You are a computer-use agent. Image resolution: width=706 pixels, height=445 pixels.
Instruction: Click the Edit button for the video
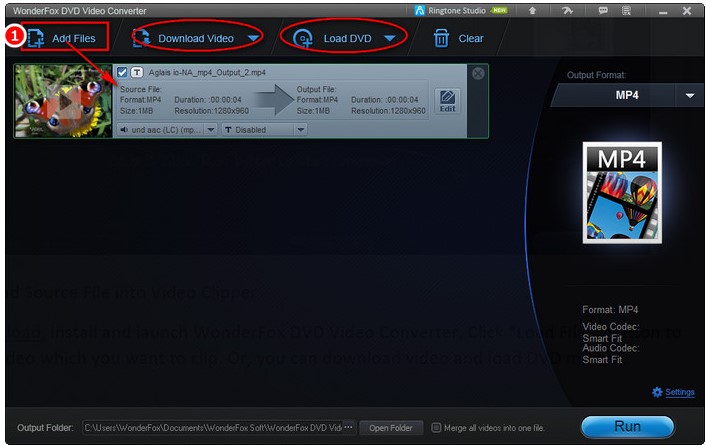click(x=447, y=101)
